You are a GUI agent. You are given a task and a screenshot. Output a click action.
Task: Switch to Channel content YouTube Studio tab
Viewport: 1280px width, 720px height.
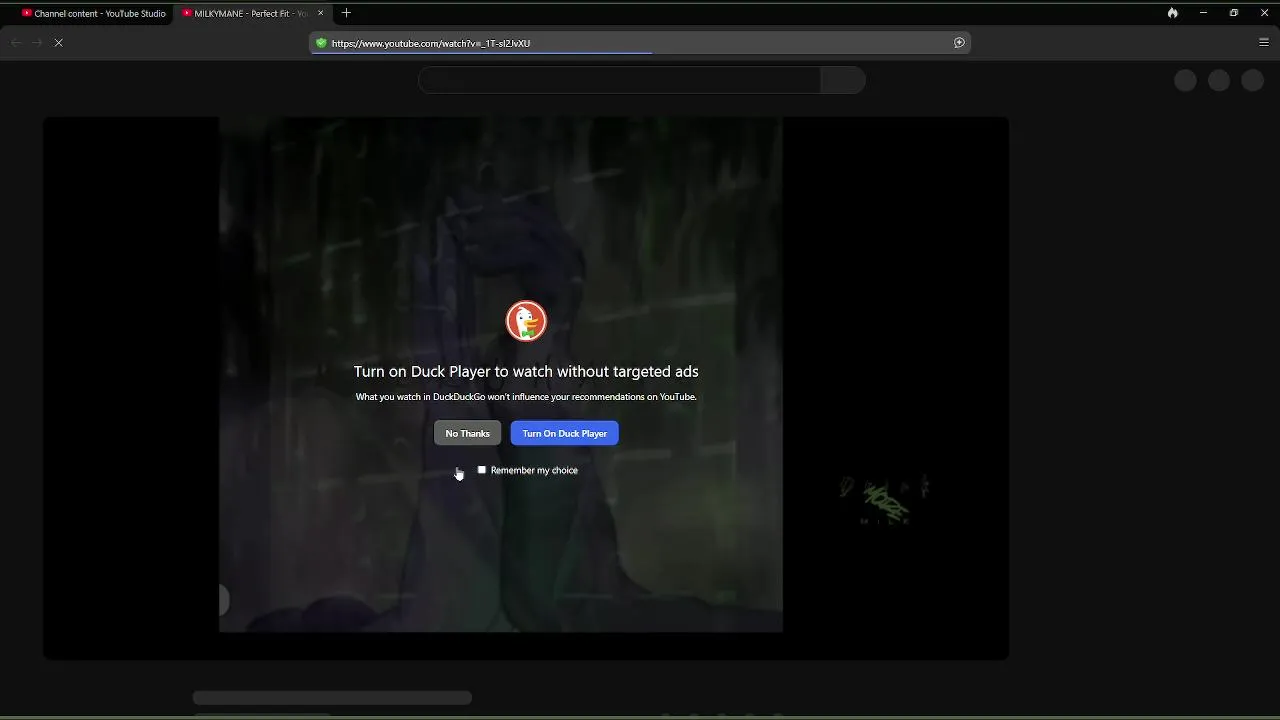(93, 14)
